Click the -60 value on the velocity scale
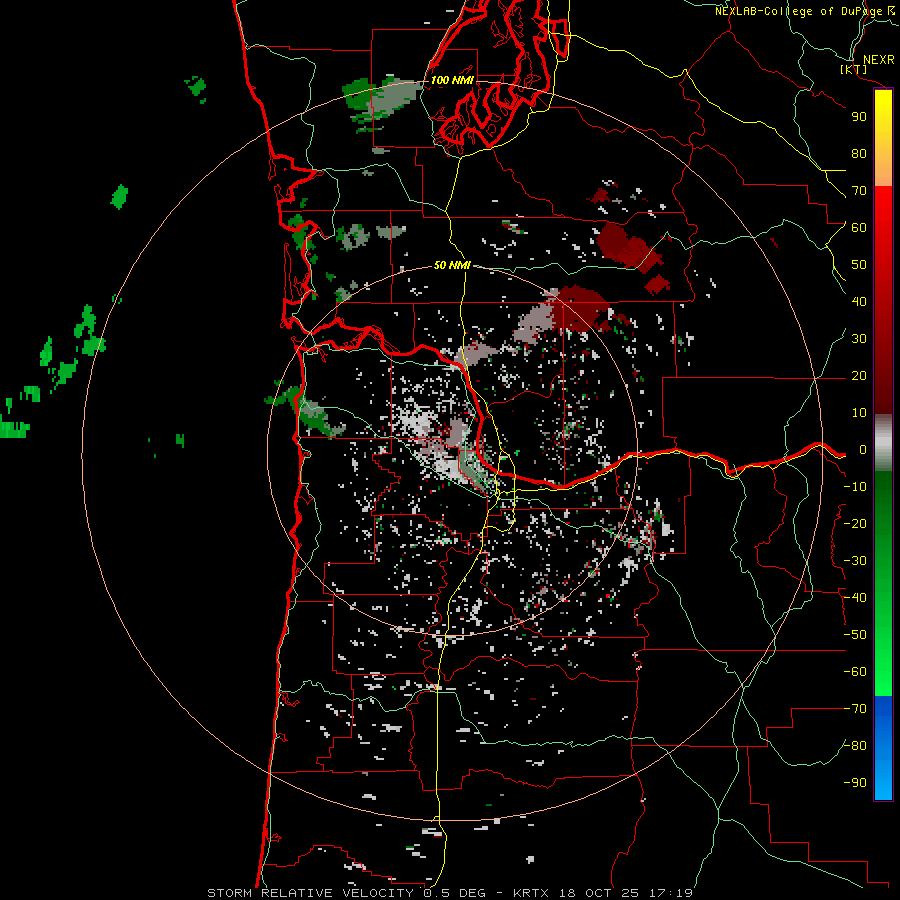This screenshot has width=900, height=900. tap(855, 672)
